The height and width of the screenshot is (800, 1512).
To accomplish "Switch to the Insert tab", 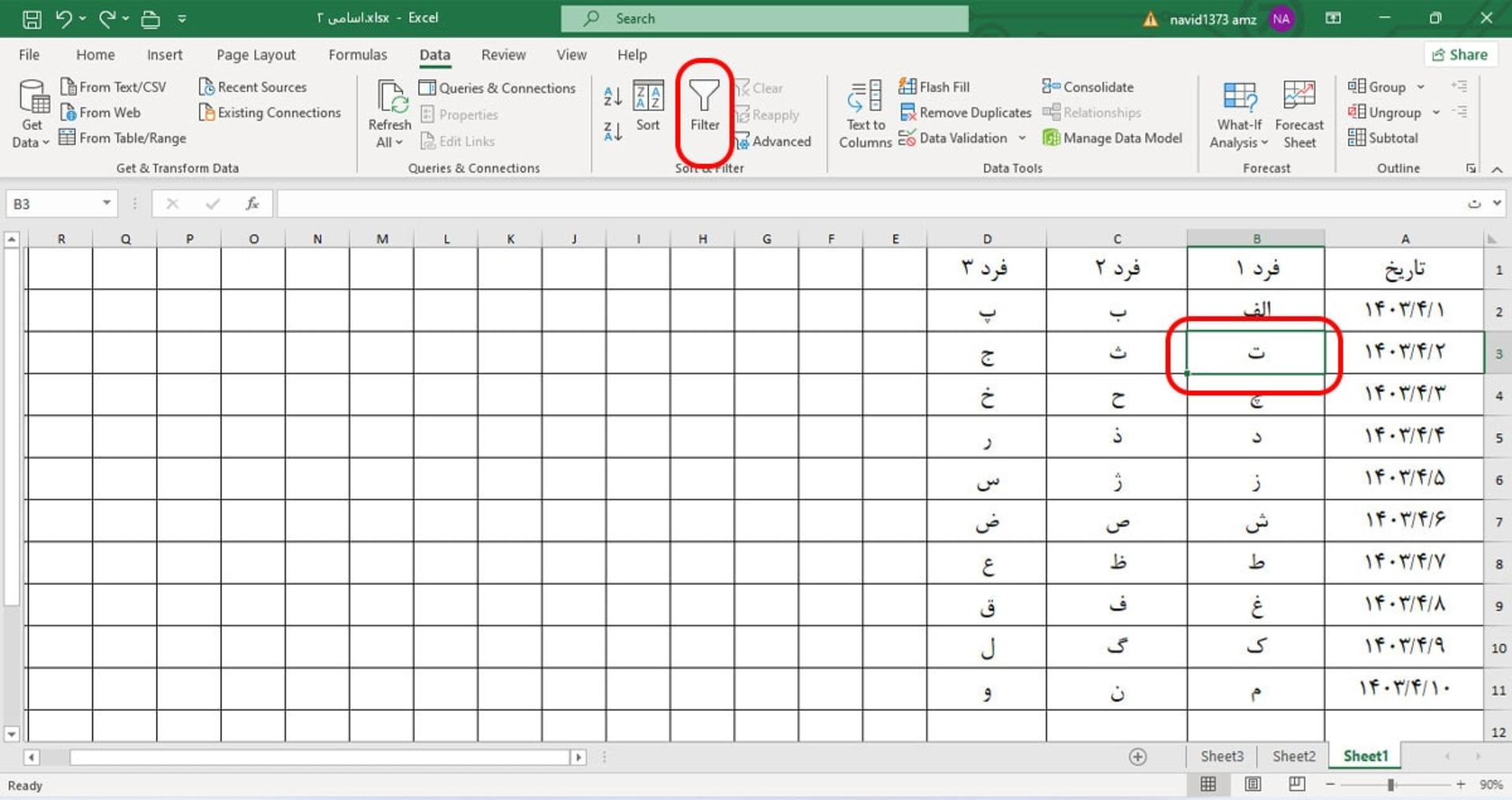I will 165,55.
